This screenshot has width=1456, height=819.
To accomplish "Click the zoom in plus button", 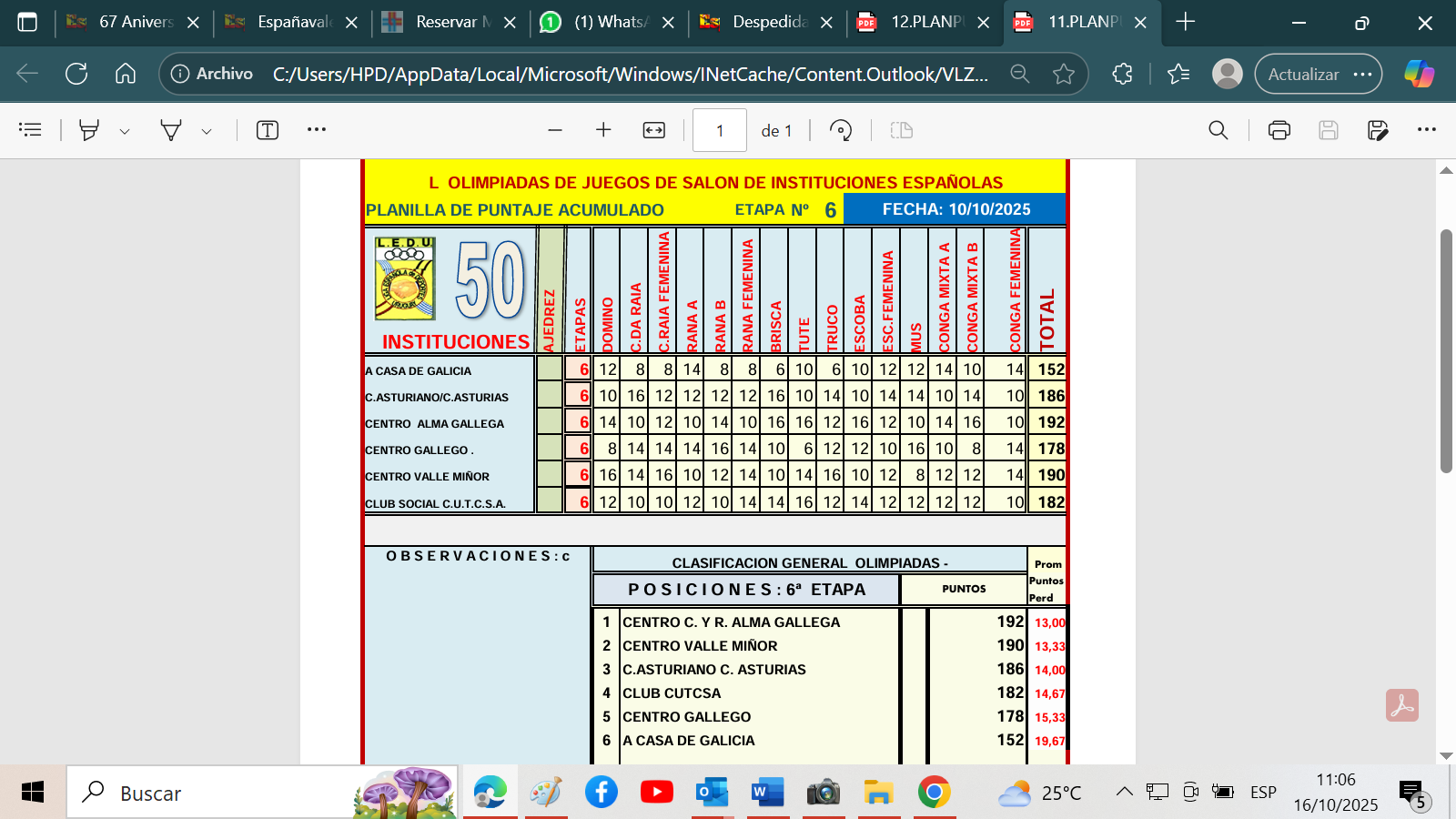I will tap(603, 130).
